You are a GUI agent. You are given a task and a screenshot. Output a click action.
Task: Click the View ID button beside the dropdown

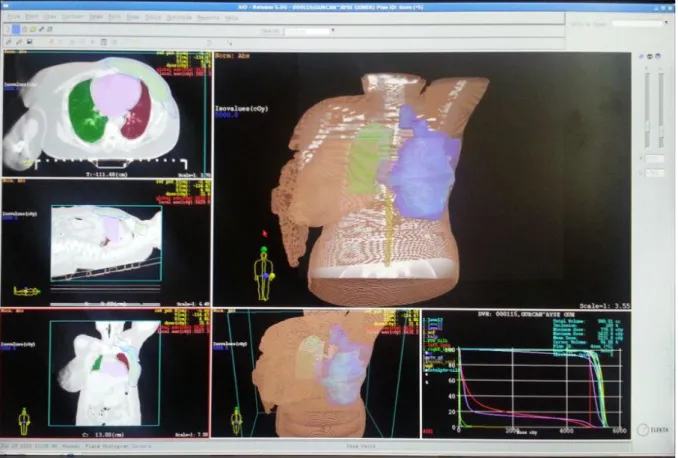[x=270, y=31]
